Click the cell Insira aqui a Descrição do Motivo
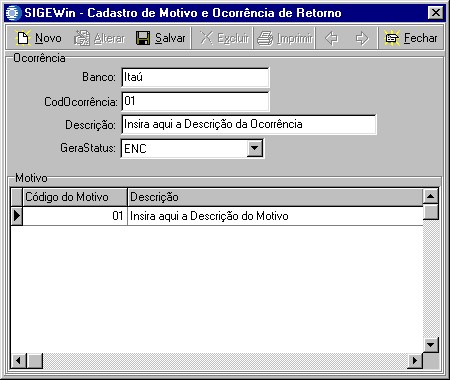This screenshot has height=380, width=450. coord(275,216)
